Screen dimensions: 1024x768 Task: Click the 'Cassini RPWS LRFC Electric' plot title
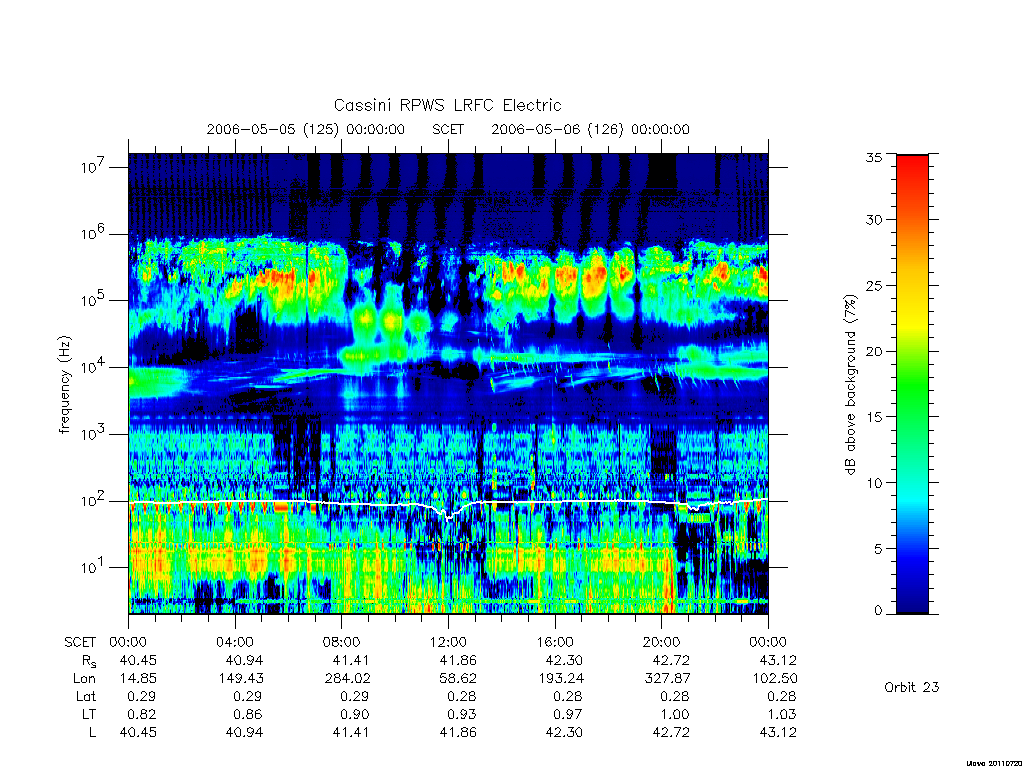click(447, 105)
